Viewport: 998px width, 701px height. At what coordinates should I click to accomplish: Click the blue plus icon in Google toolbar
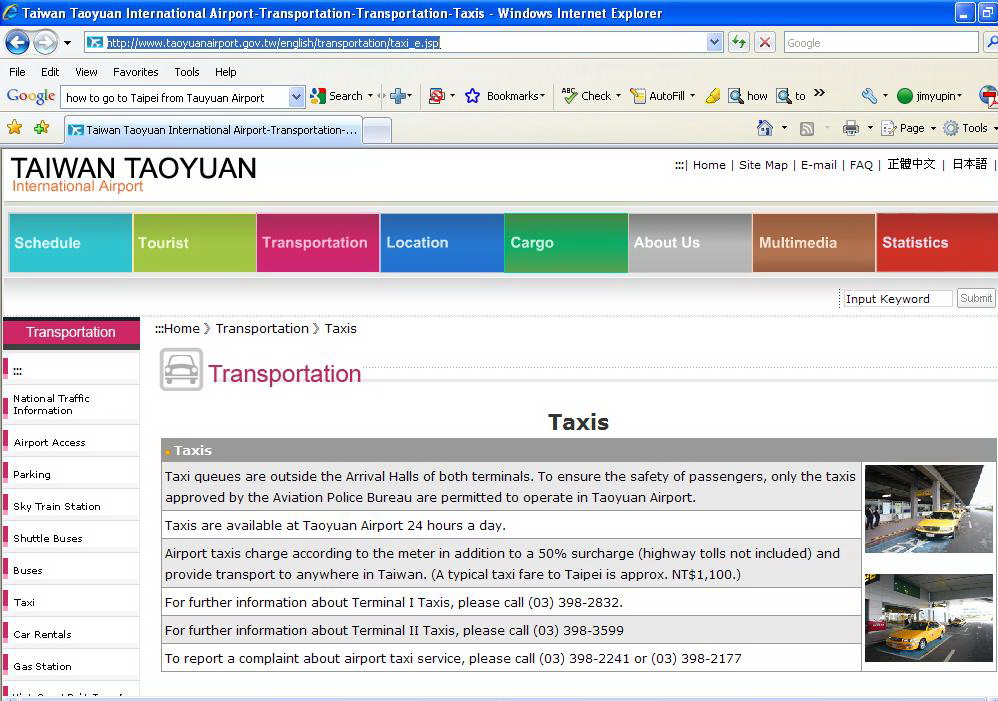coord(398,96)
